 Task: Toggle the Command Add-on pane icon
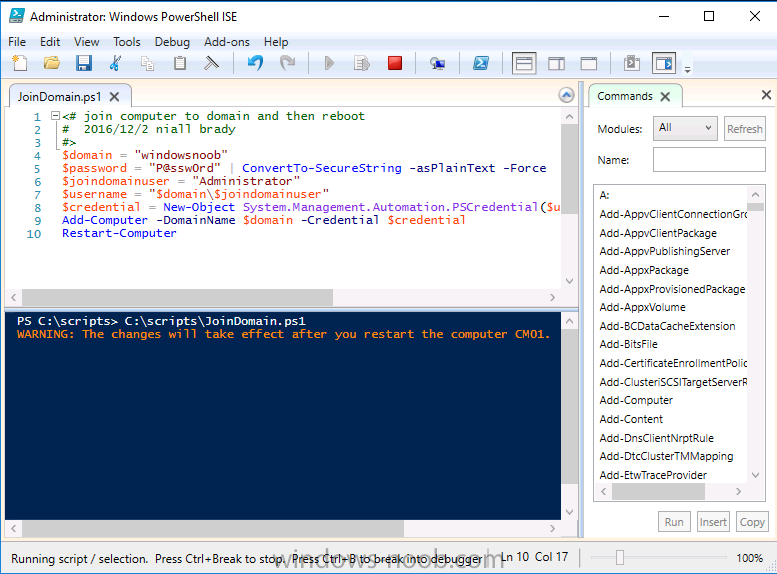tap(664, 63)
